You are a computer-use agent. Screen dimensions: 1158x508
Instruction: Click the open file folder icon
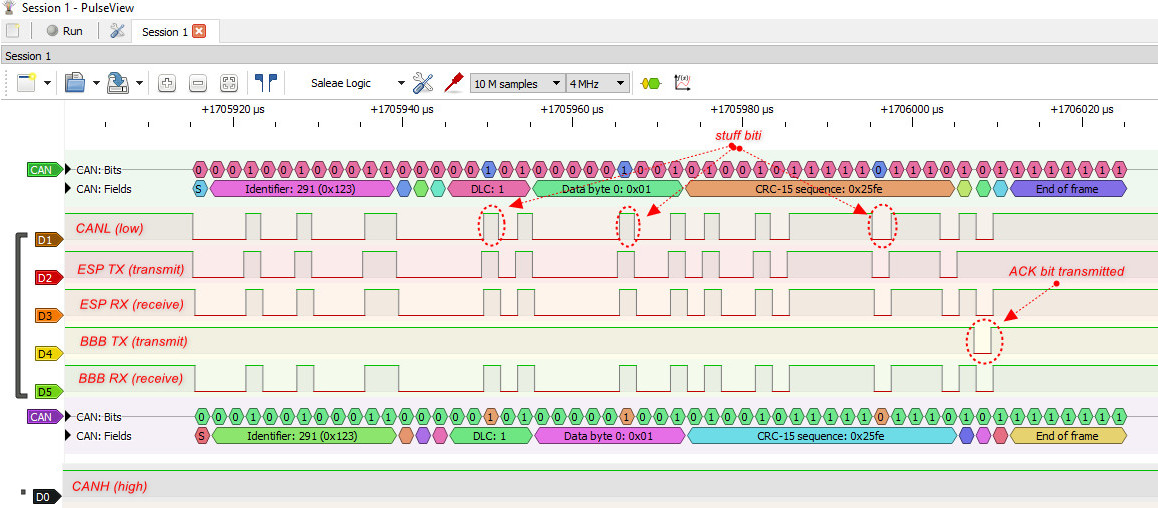[75, 83]
